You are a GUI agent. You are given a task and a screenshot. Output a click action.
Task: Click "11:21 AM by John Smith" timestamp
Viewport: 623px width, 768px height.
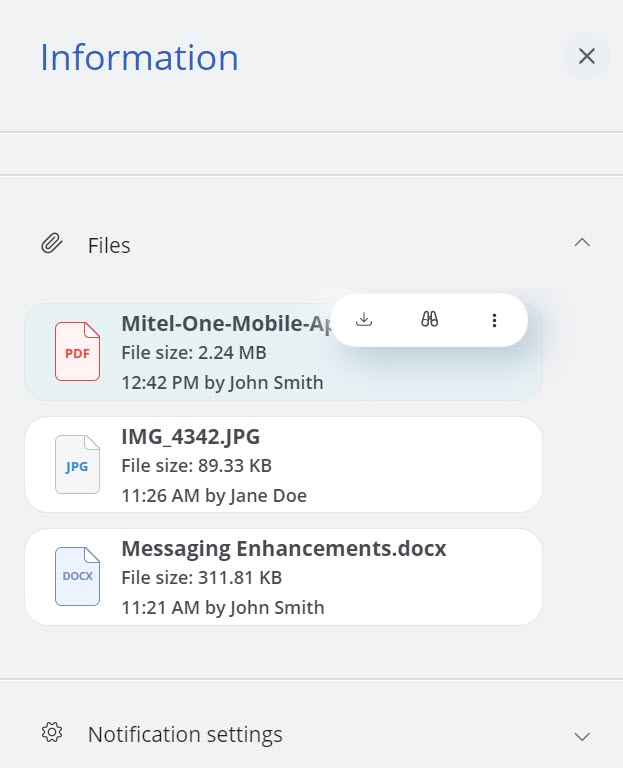pos(222,607)
